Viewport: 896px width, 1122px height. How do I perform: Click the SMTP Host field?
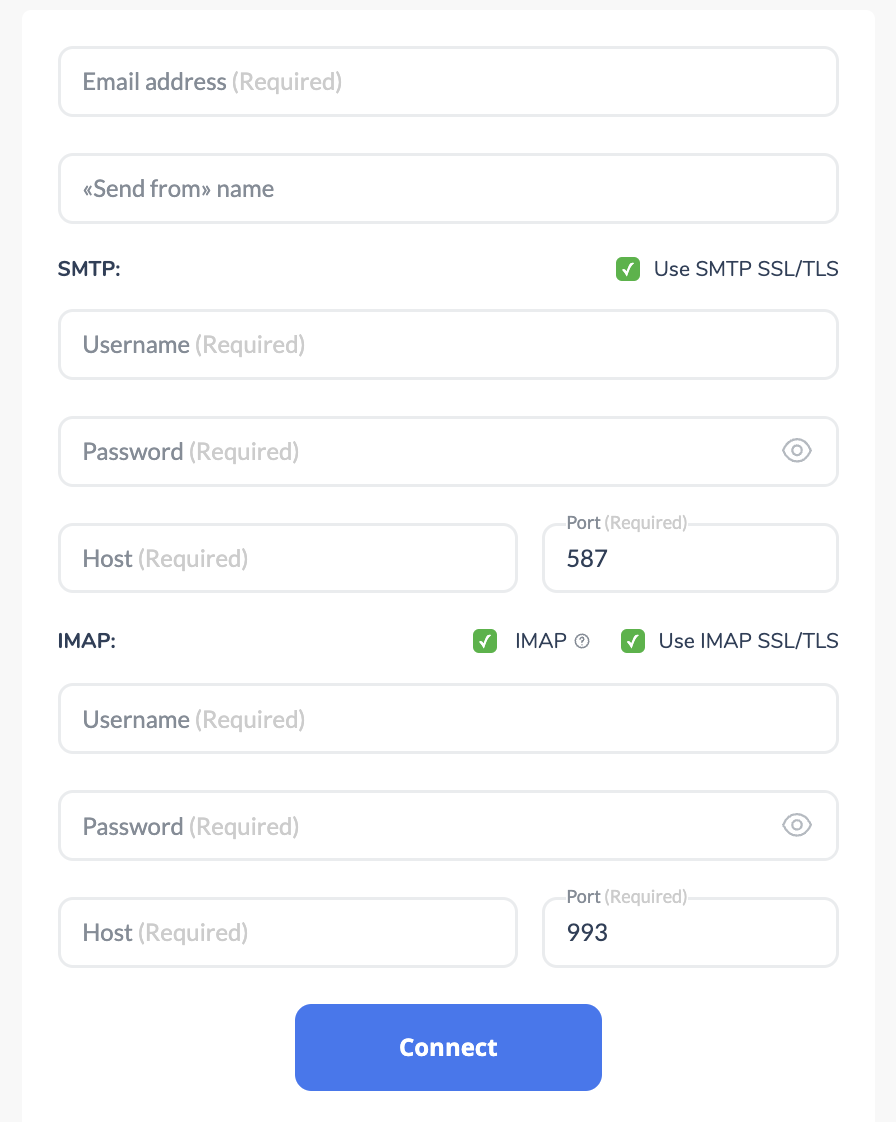coord(288,557)
